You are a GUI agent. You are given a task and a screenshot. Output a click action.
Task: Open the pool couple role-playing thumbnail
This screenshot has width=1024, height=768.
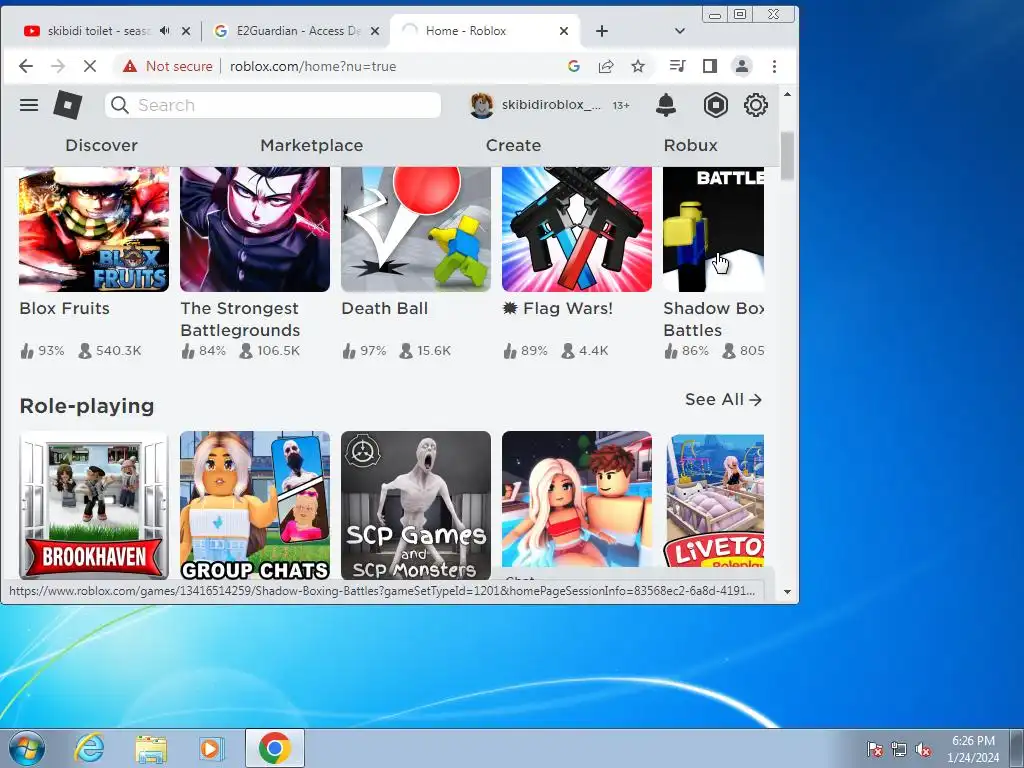point(577,500)
